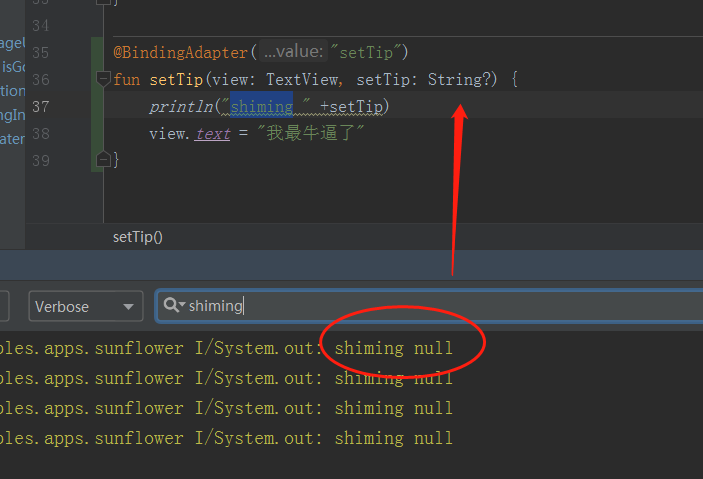The width and height of the screenshot is (703, 479).
Task: Click the @BindingAdapter annotation
Action: point(180,52)
